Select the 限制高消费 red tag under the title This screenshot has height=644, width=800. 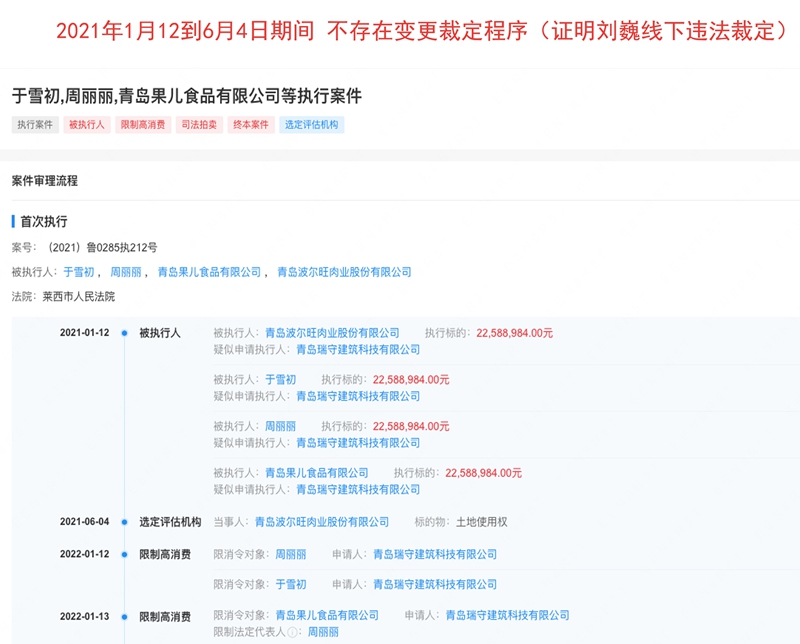(x=143, y=125)
